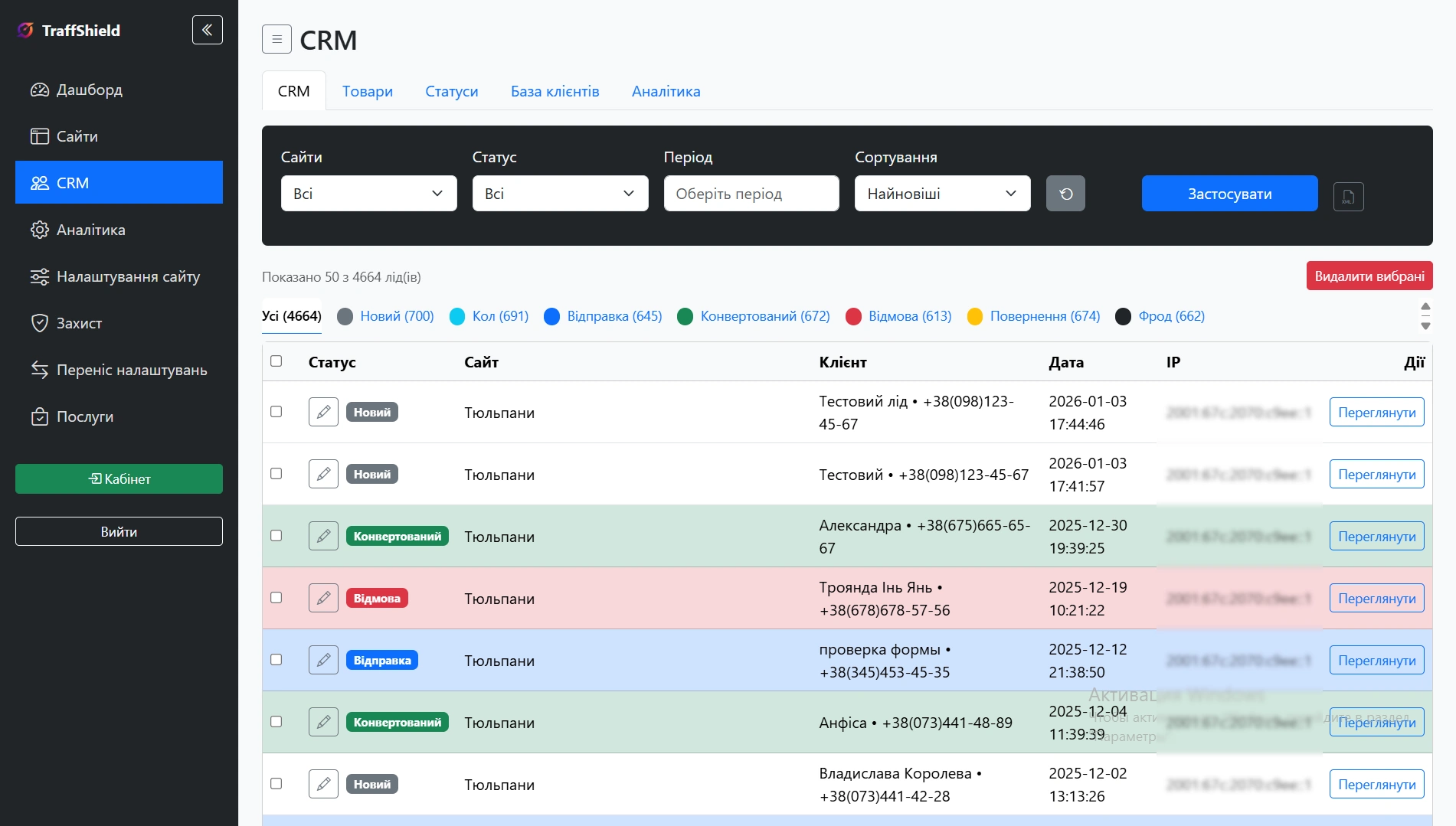Screen dimensions: 1456x826
Task: Click the Налаштування сайту sliders icon
Action: pos(40,276)
